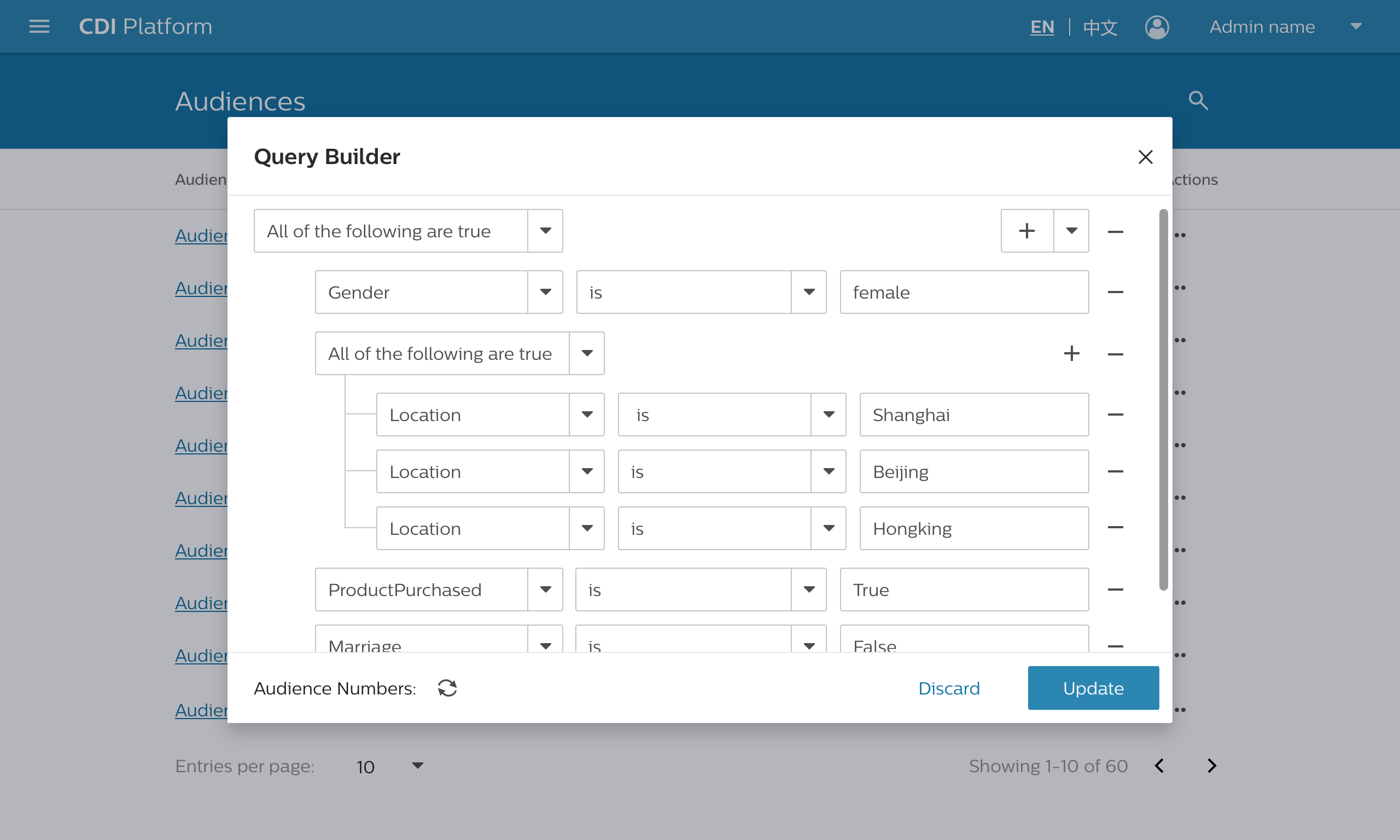Viewport: 1400px width, 840px height.
Task: Remove the Shanghai location rule
Action: [x=1116, y=415]
